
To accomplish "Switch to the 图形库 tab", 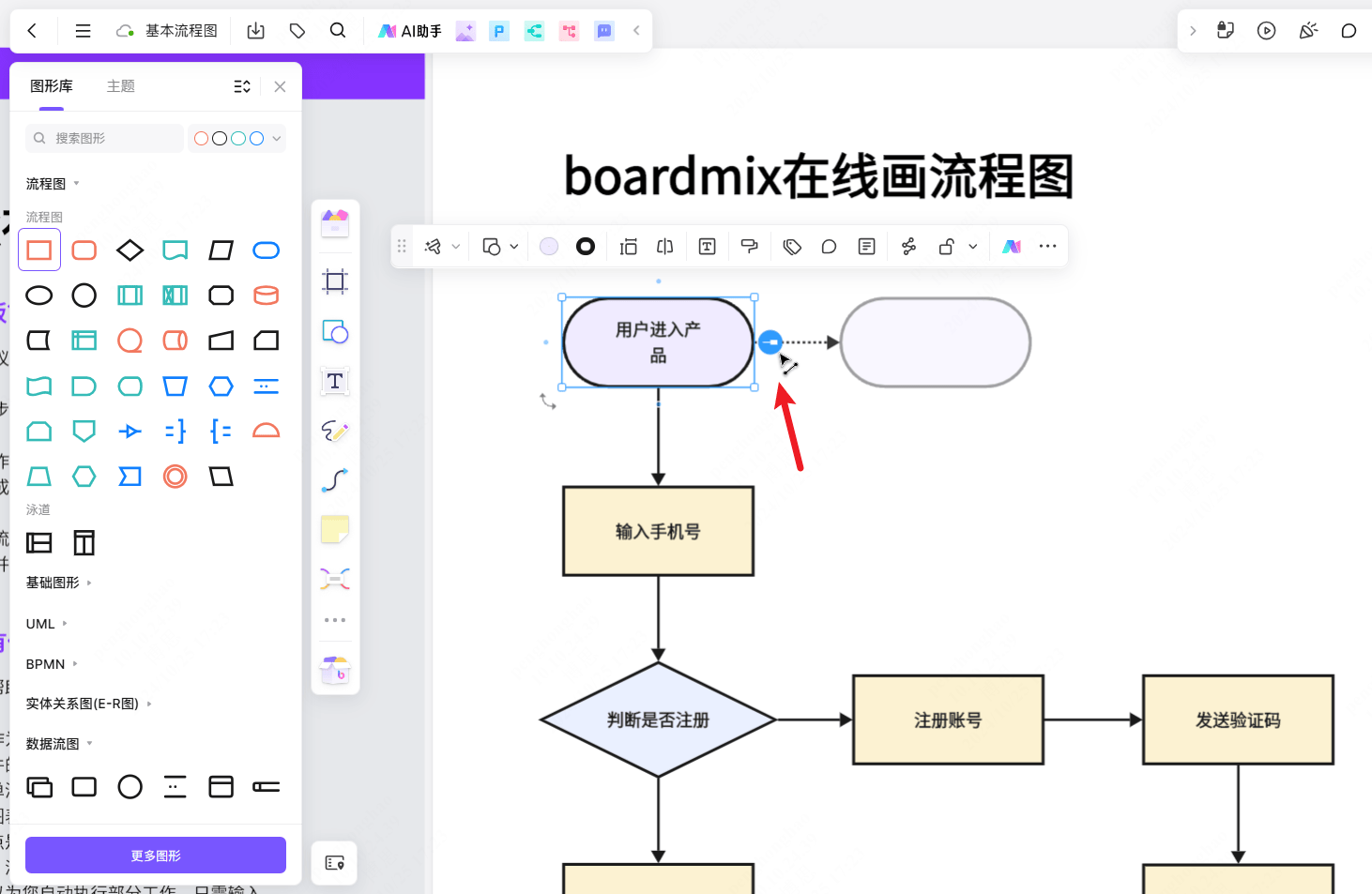I will coord(52,86).
